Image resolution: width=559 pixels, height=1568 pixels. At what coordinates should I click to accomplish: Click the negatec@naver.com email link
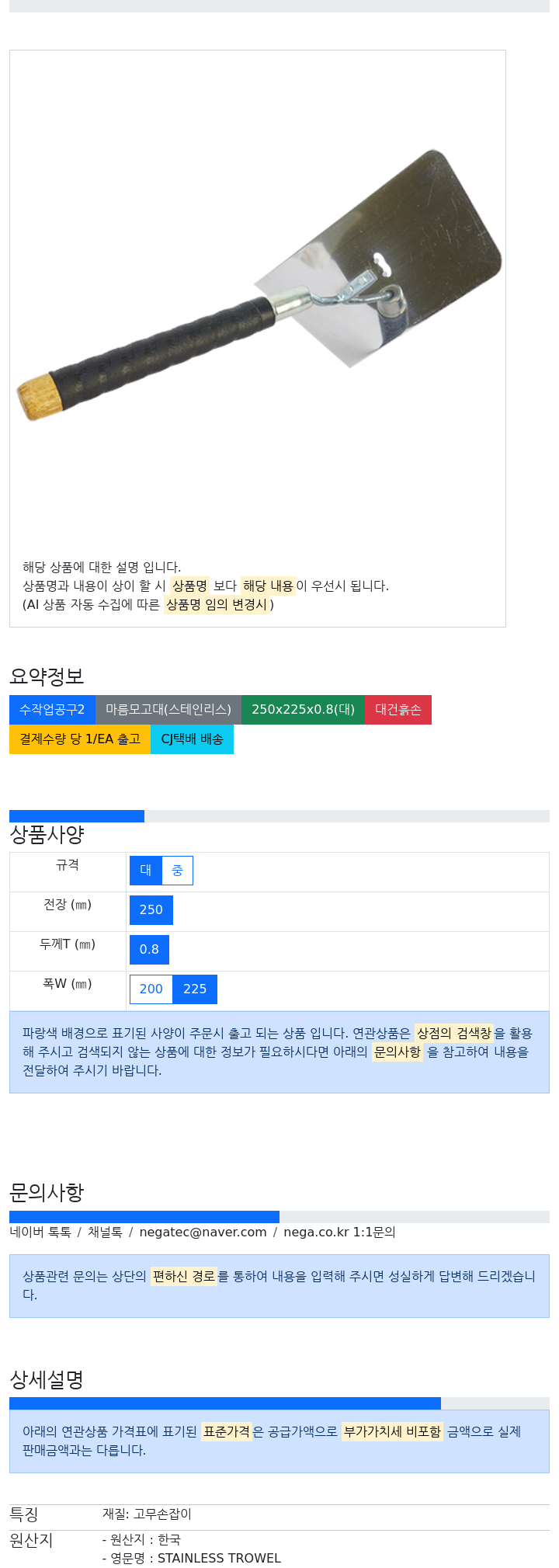(203, 1232)
